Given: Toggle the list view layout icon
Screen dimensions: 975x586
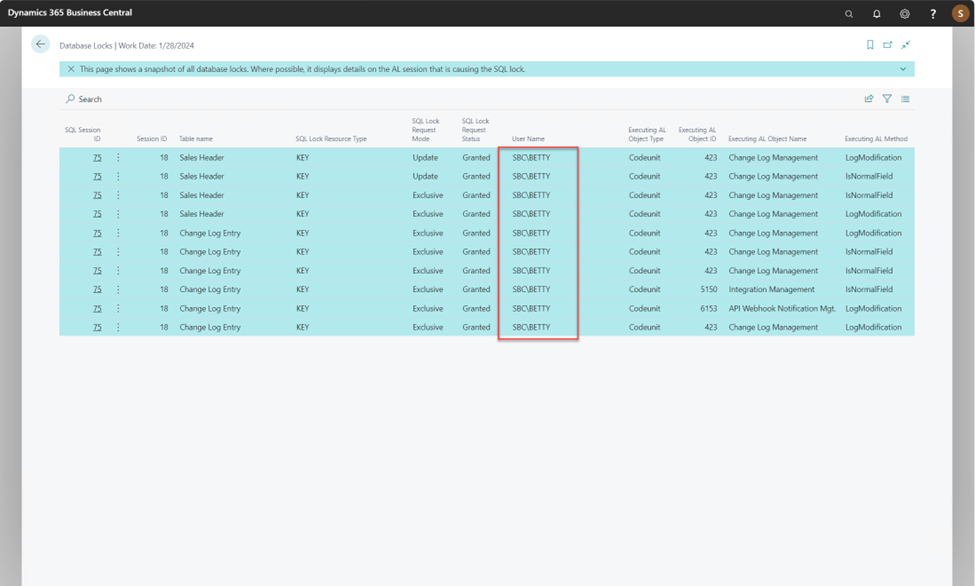Looking at the screenshot, I should [905, 99].
